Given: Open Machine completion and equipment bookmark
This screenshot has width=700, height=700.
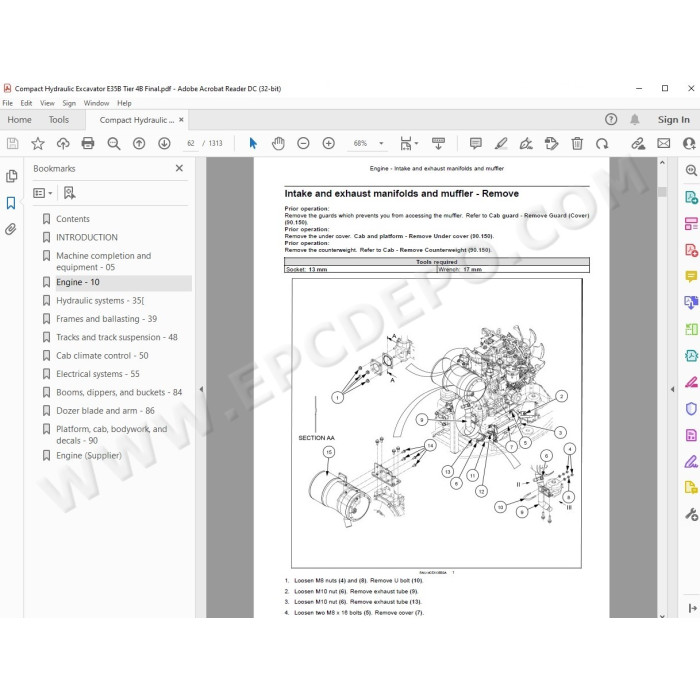Looking at the screenshot, I should pyautogui.click(x=104, y=261).
